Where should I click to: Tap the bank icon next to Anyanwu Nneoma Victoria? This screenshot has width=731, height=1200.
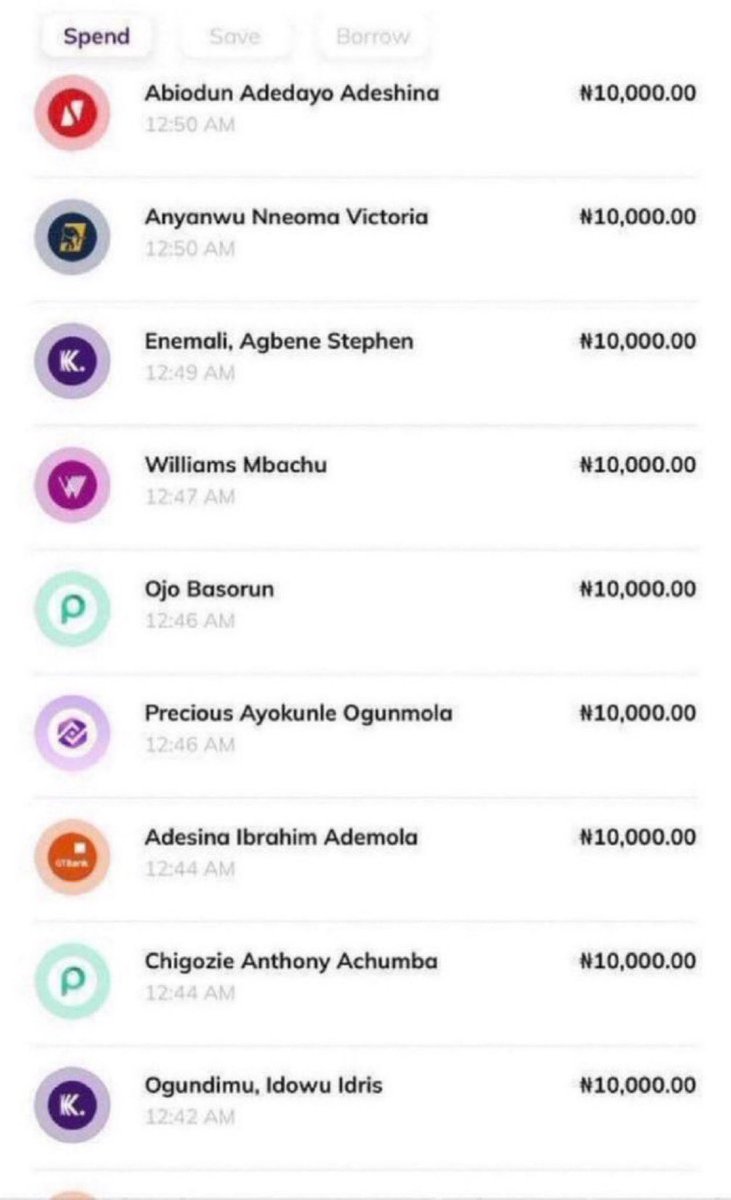click(72, 237)
